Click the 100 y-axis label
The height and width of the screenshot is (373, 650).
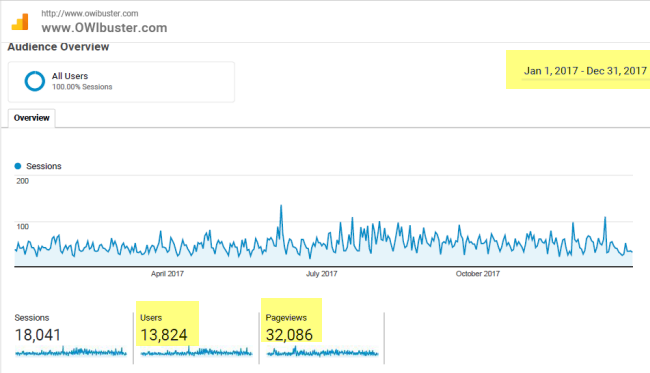coord(22,227)
